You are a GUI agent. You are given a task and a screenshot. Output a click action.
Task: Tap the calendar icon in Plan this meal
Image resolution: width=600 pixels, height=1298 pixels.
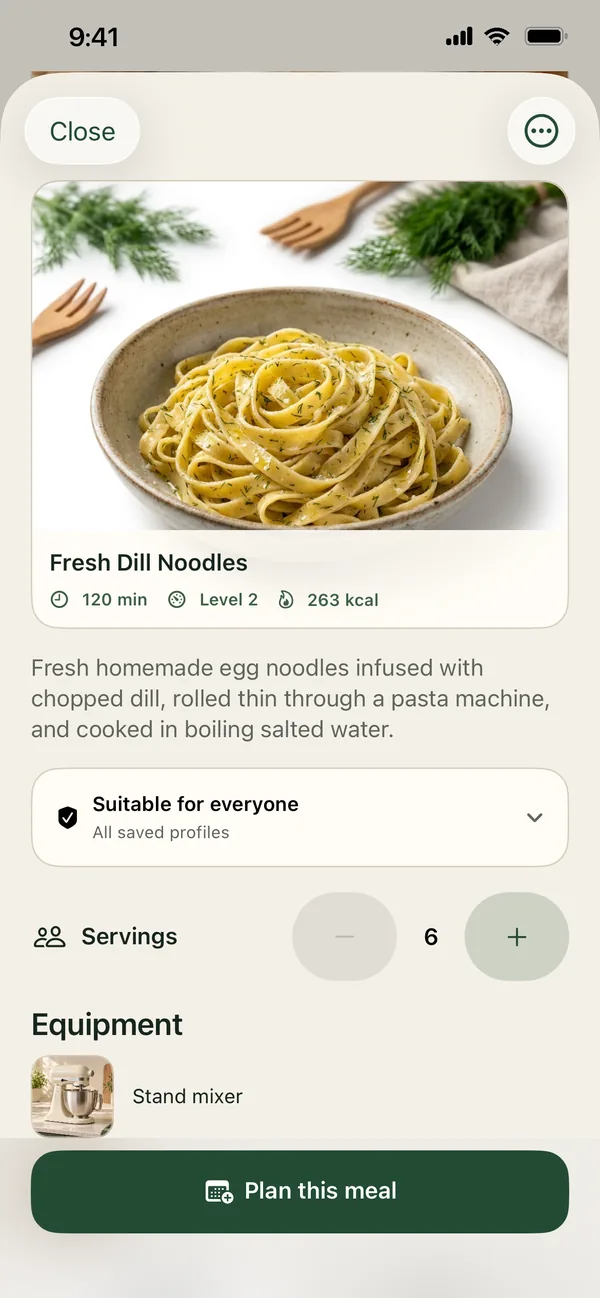coord(219,1191)
